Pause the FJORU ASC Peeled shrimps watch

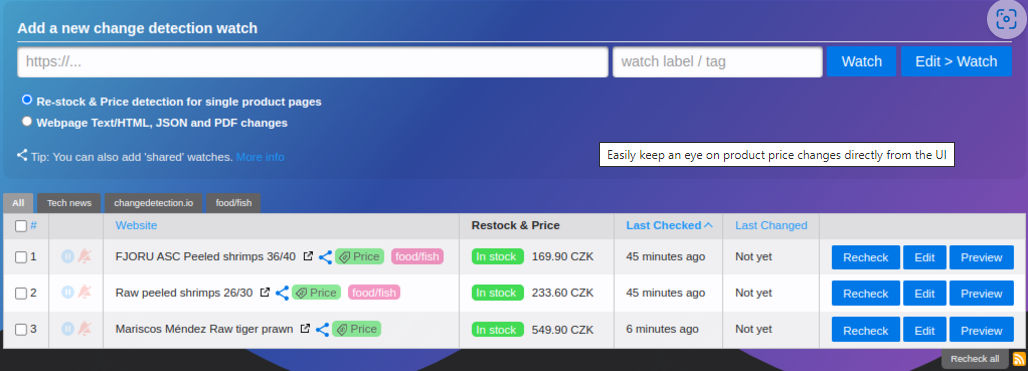click(68, 256)
